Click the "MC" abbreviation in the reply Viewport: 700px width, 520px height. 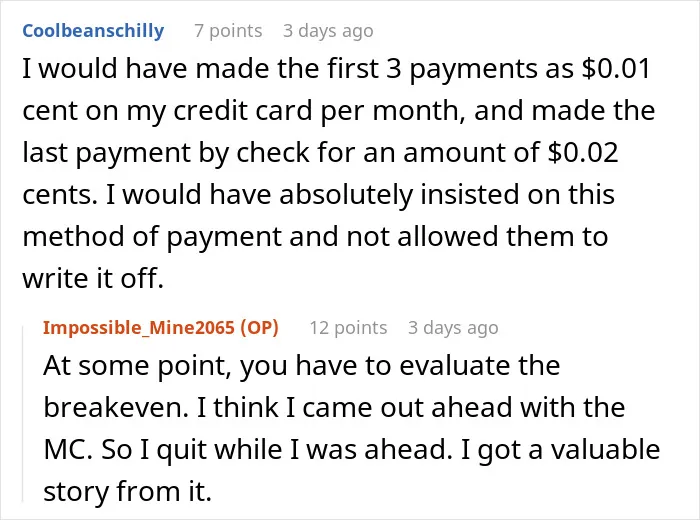[x=67, y=449]
